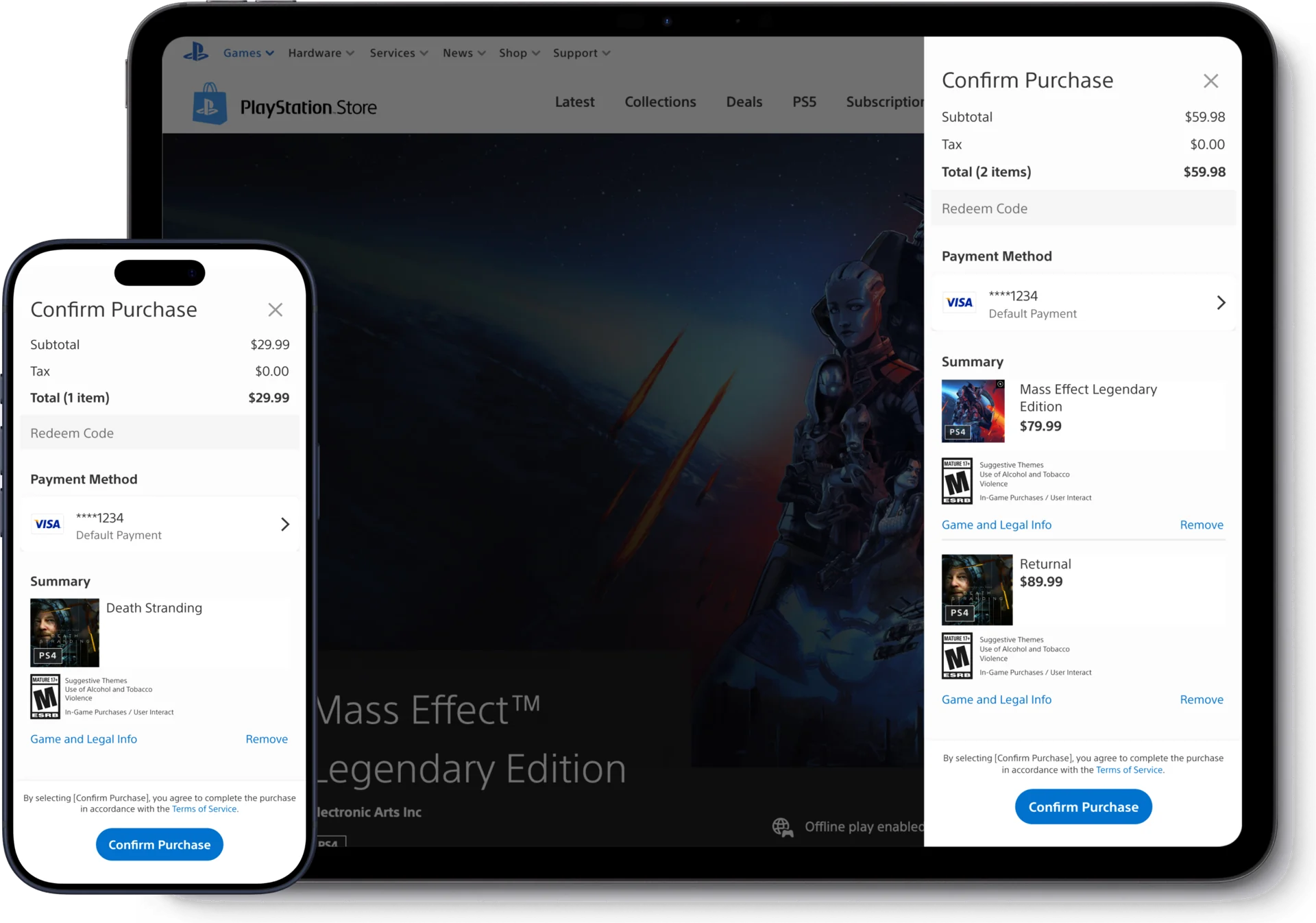Click the Redeem Code field on phone
Screen dimensions: 1316x923
point(160,433)
